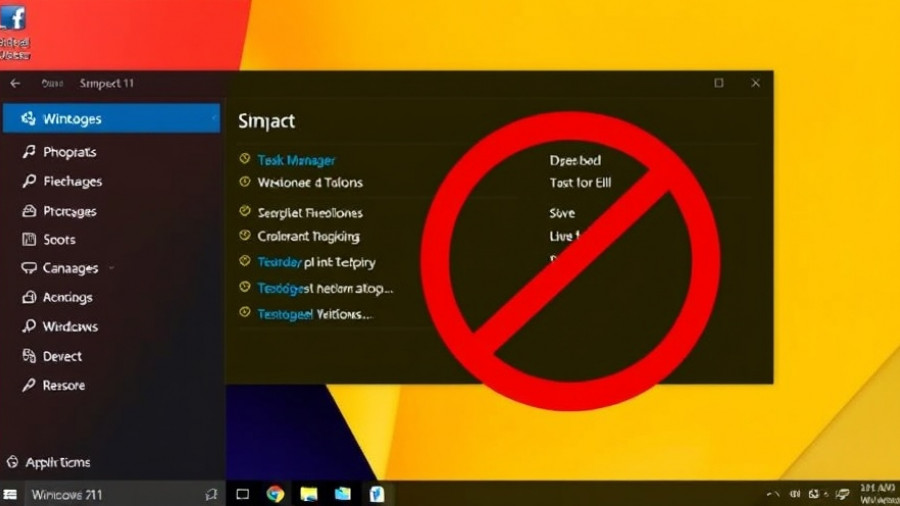
Task: Click the Wincove 211 taskbar search box
Action: click(123, 495)
